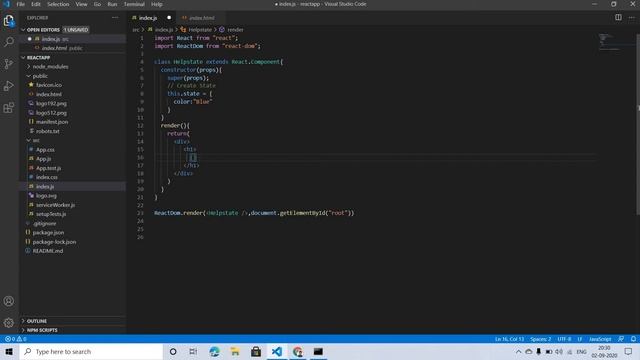This screenshot has width=640, height=360.
Task: Click the Split Editor icon
Action: [618, 18]
